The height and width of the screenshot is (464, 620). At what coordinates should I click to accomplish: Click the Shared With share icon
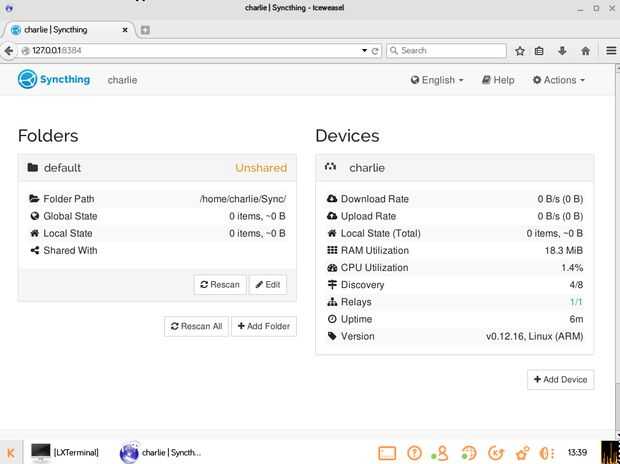coord(35,250)
